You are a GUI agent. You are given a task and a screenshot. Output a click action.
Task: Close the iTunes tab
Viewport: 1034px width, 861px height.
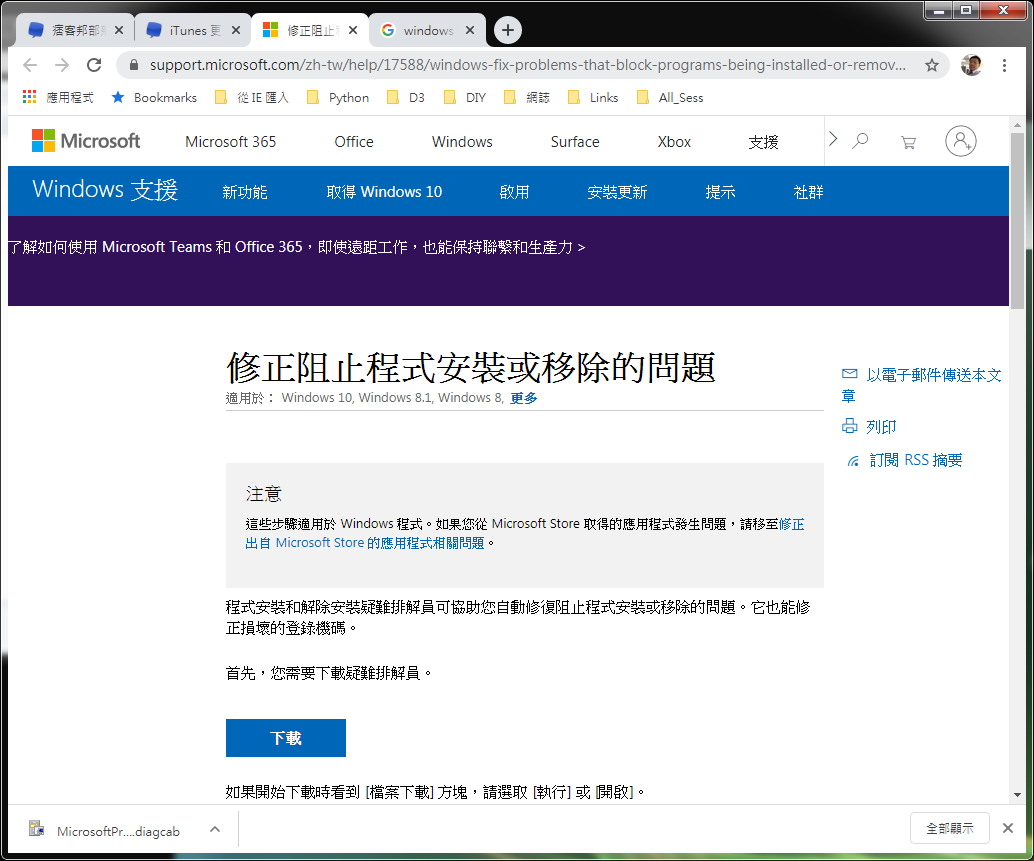pos(236,30)
